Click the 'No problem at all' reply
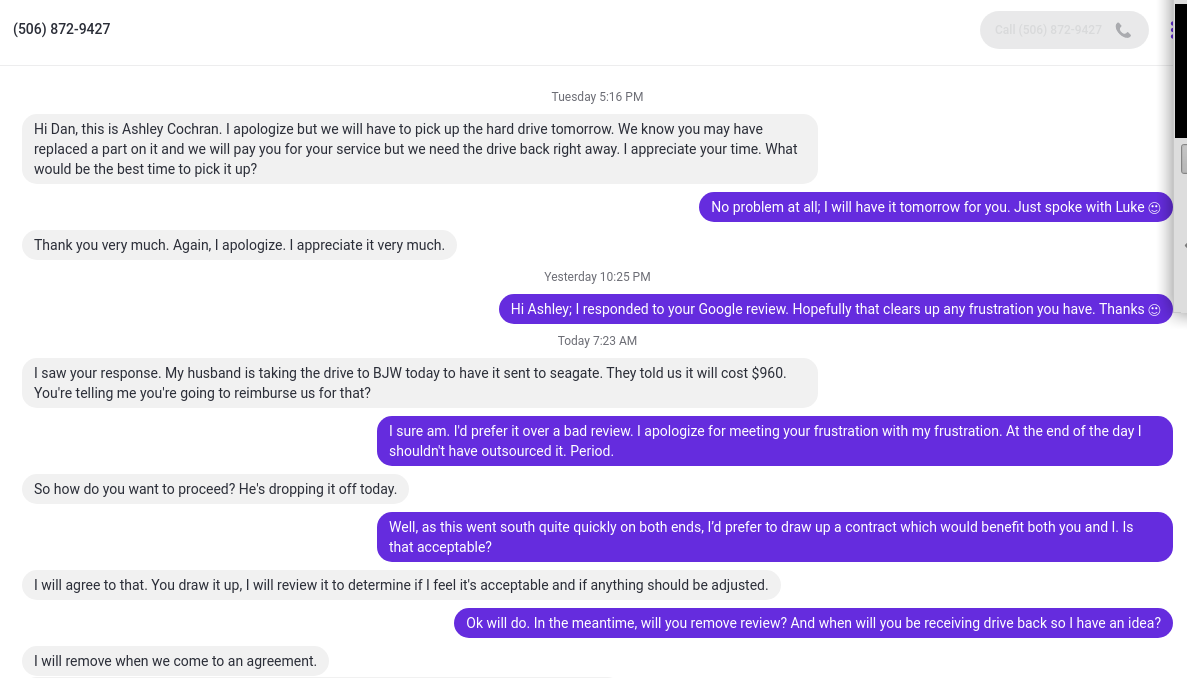The width and height of the screenshot is (1187, 678). (936, 207)
